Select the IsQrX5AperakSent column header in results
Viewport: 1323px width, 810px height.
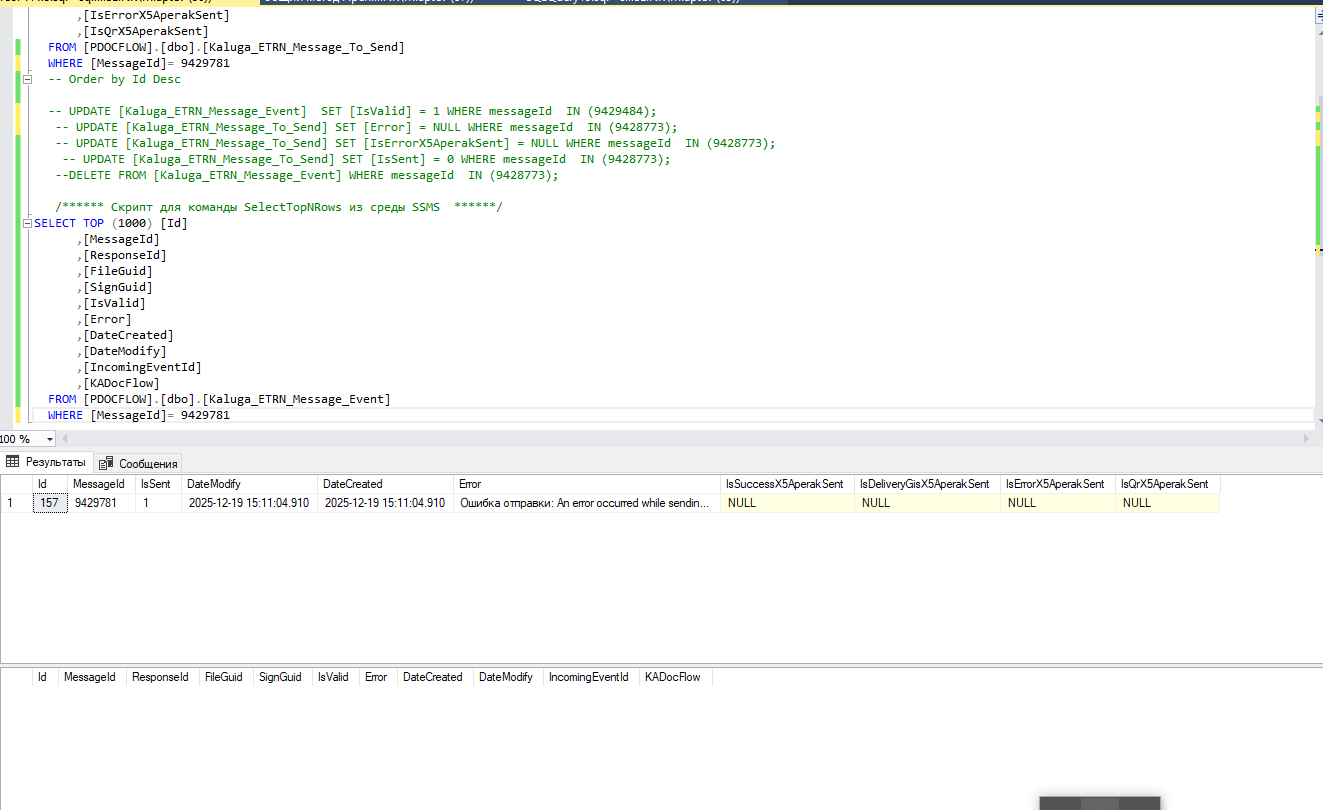pos(1166,484)
